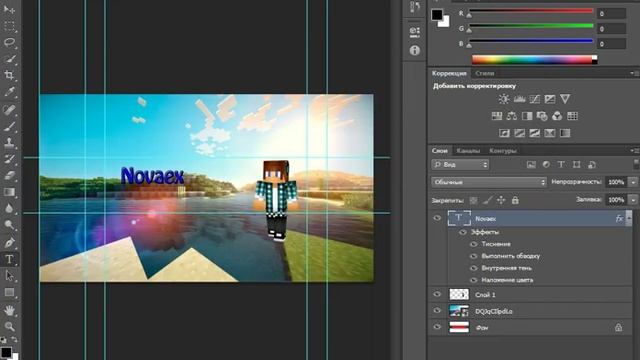This screenshot has height=360, width=640.
Task: Collapse Novaex layer effects arrow
Action: click(x=629, y=218)
